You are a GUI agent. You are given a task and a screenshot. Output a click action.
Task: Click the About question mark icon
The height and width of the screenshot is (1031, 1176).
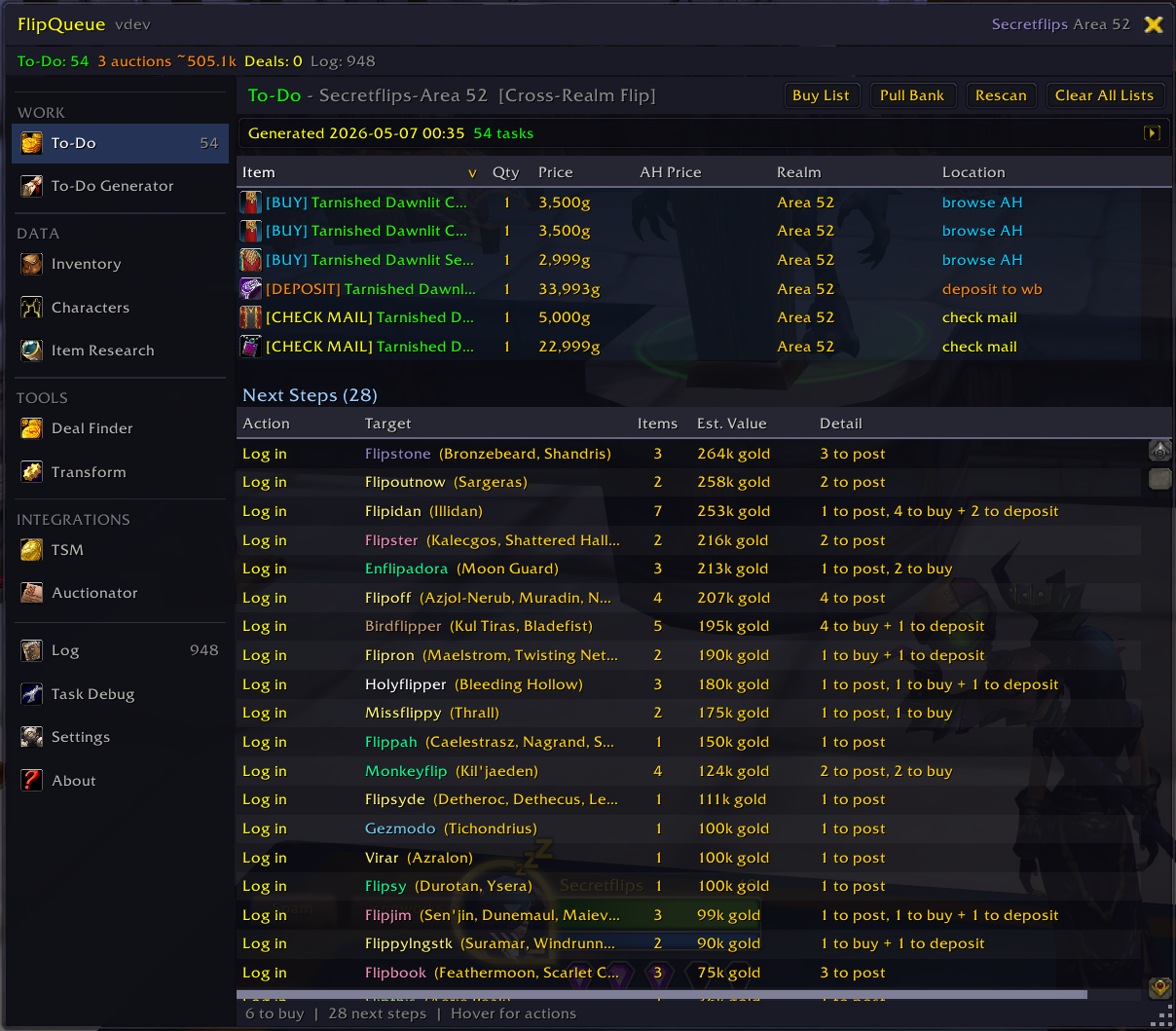32,781
